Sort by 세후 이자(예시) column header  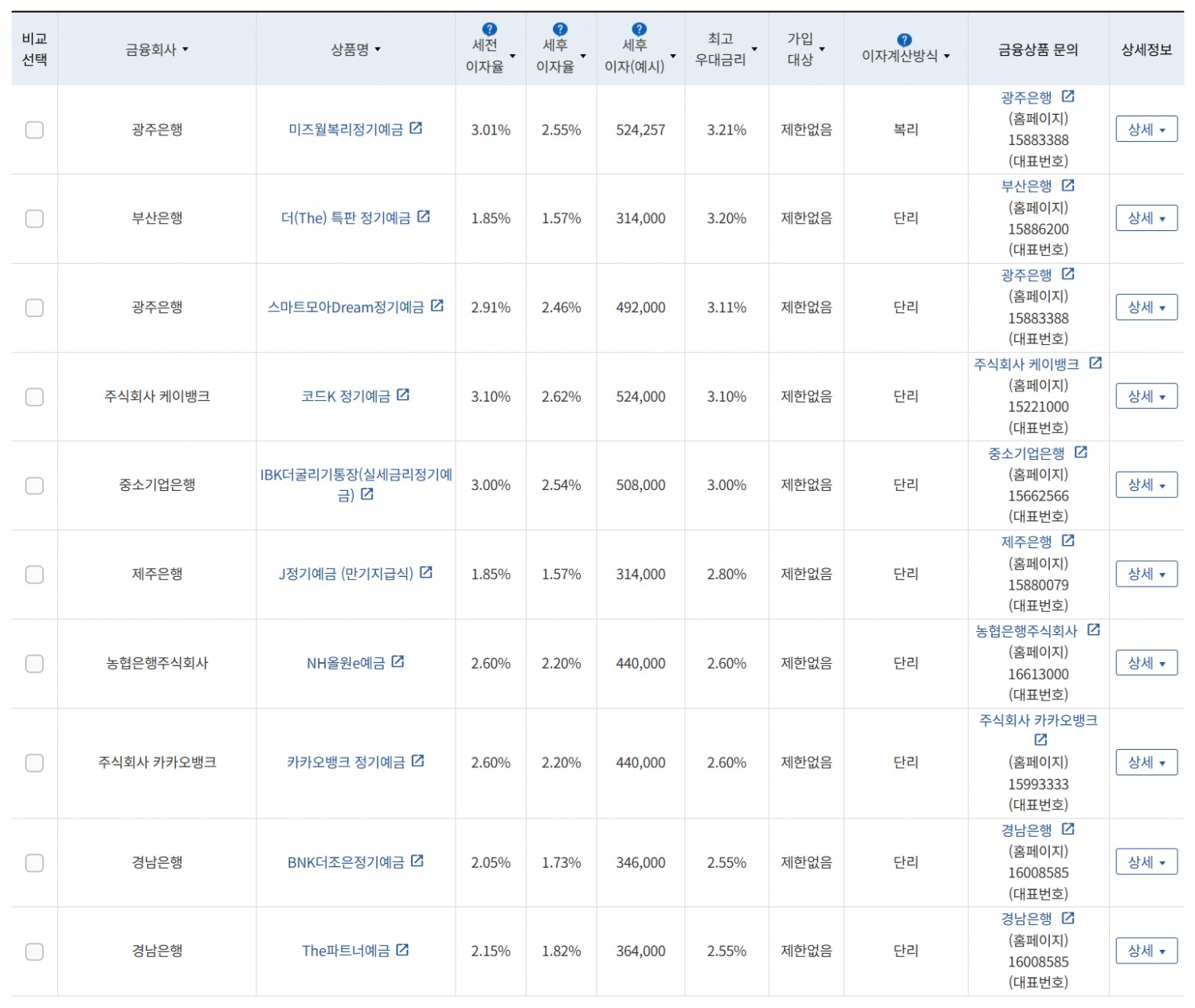tap(640, 56)
